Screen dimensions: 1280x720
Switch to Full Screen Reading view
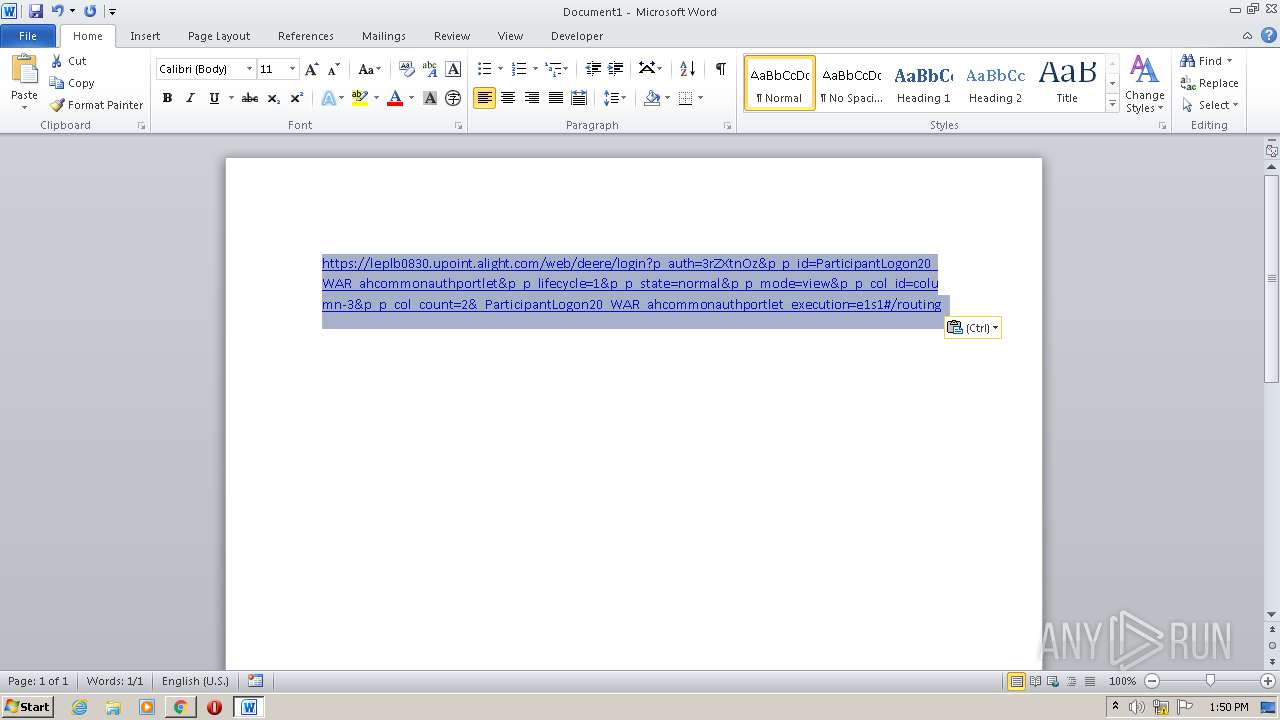(x=1034, y=681)
